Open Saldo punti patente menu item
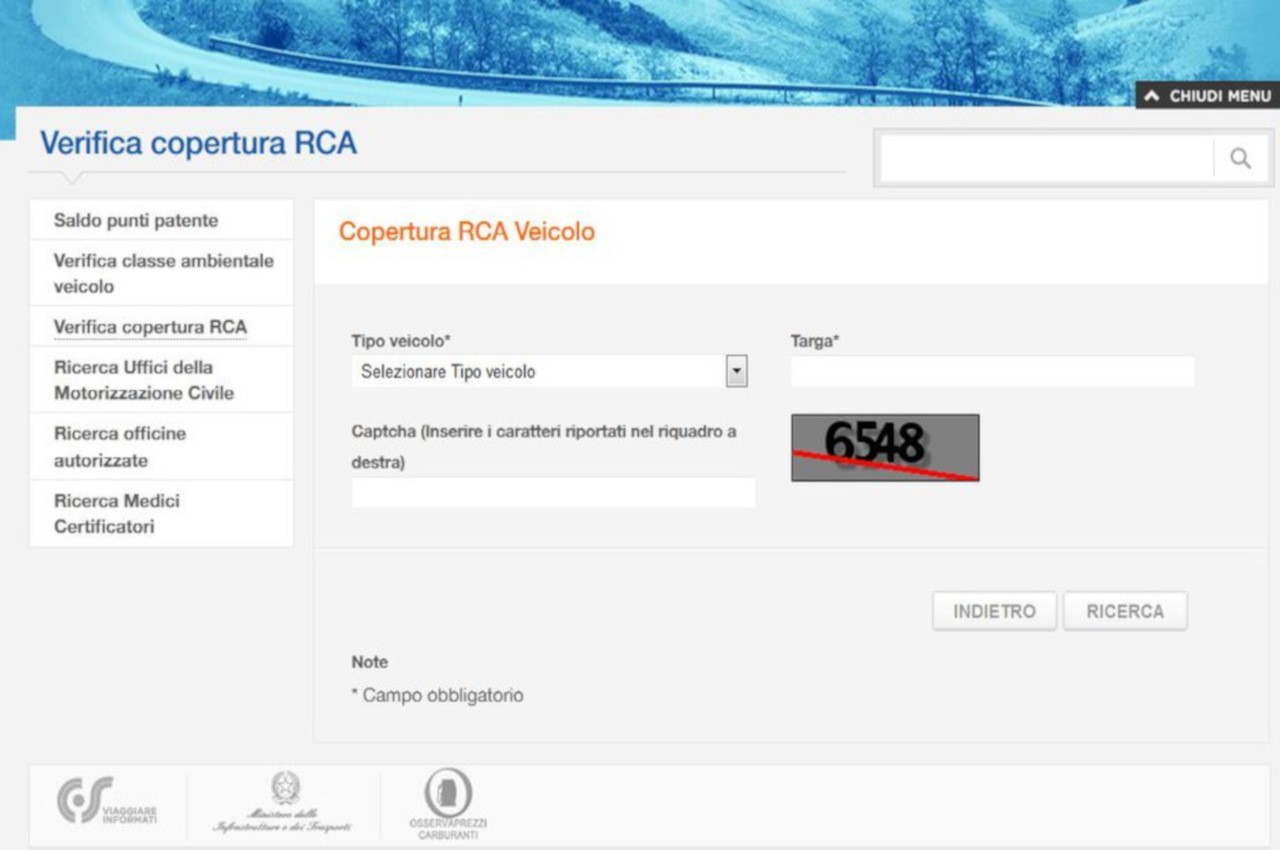Viewport: 1280px width, 850px height. point(136,220)
